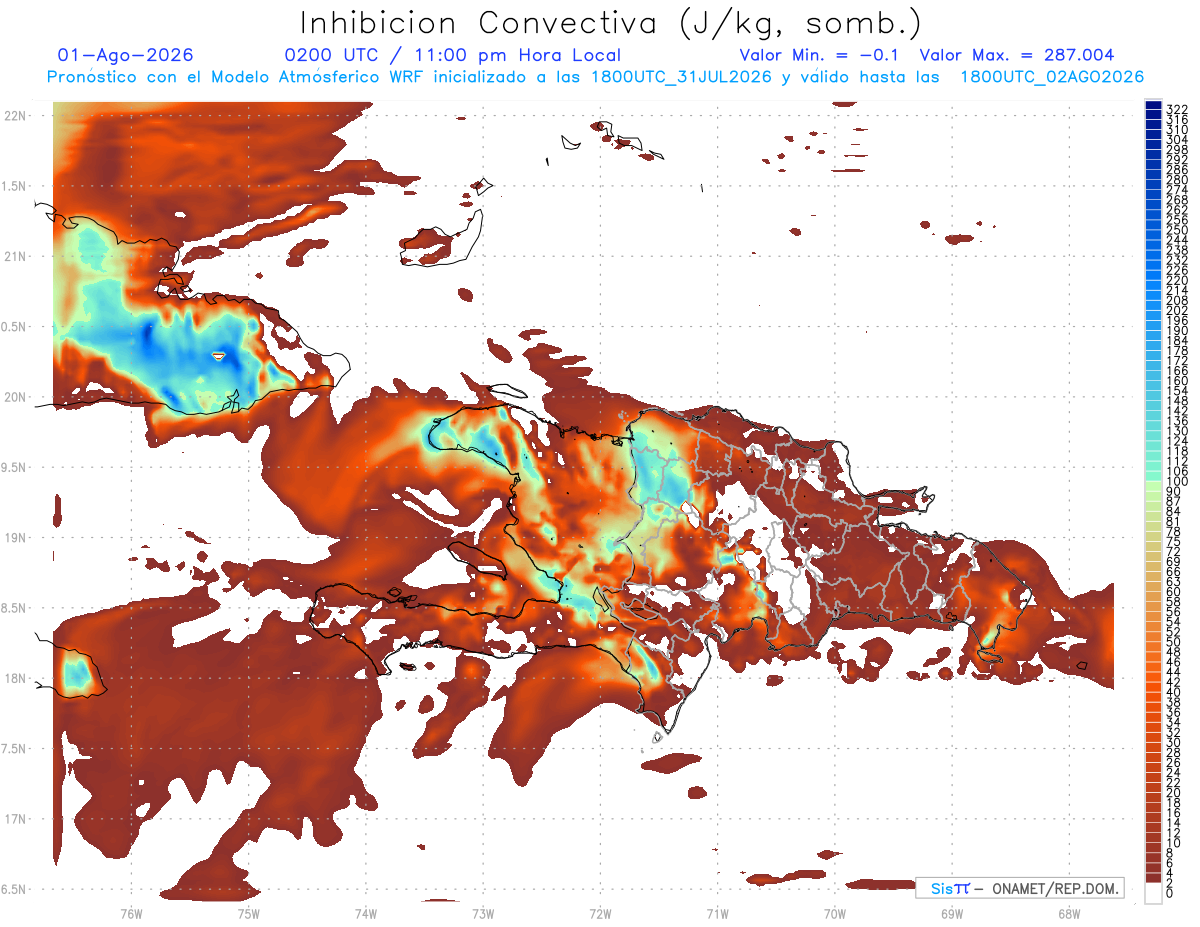This screenshot has height=927, width=1200.
Task: Click '0200 UTC / 11:00 pm Hora Local'
Action: [x=453, y=56]
